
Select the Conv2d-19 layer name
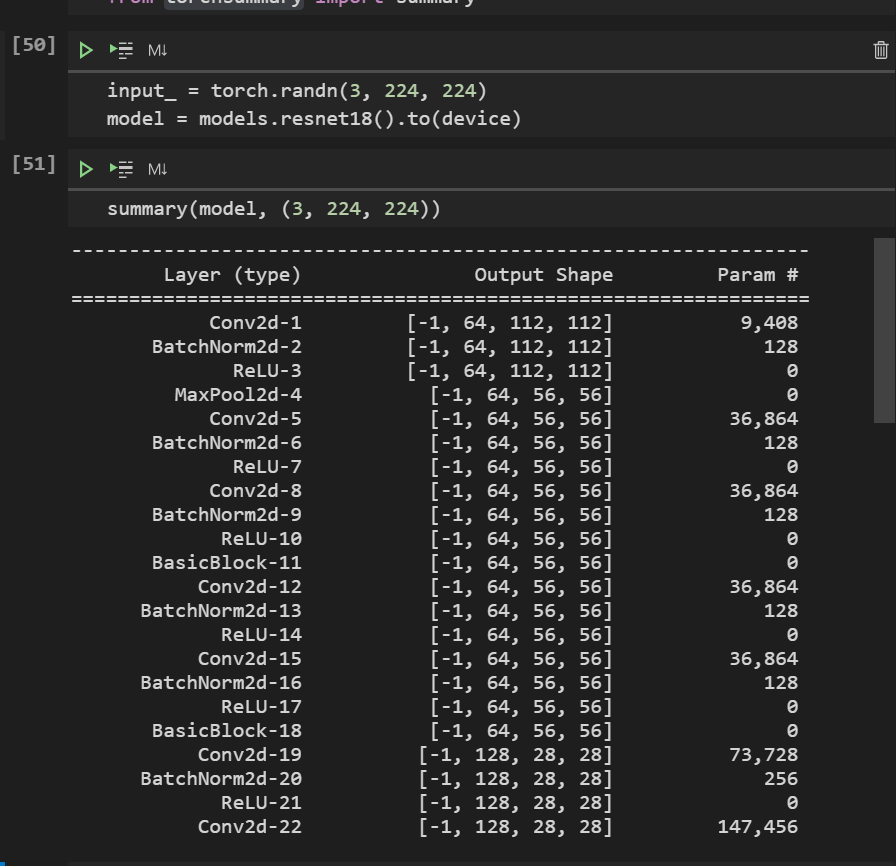(x=249, y=755)
